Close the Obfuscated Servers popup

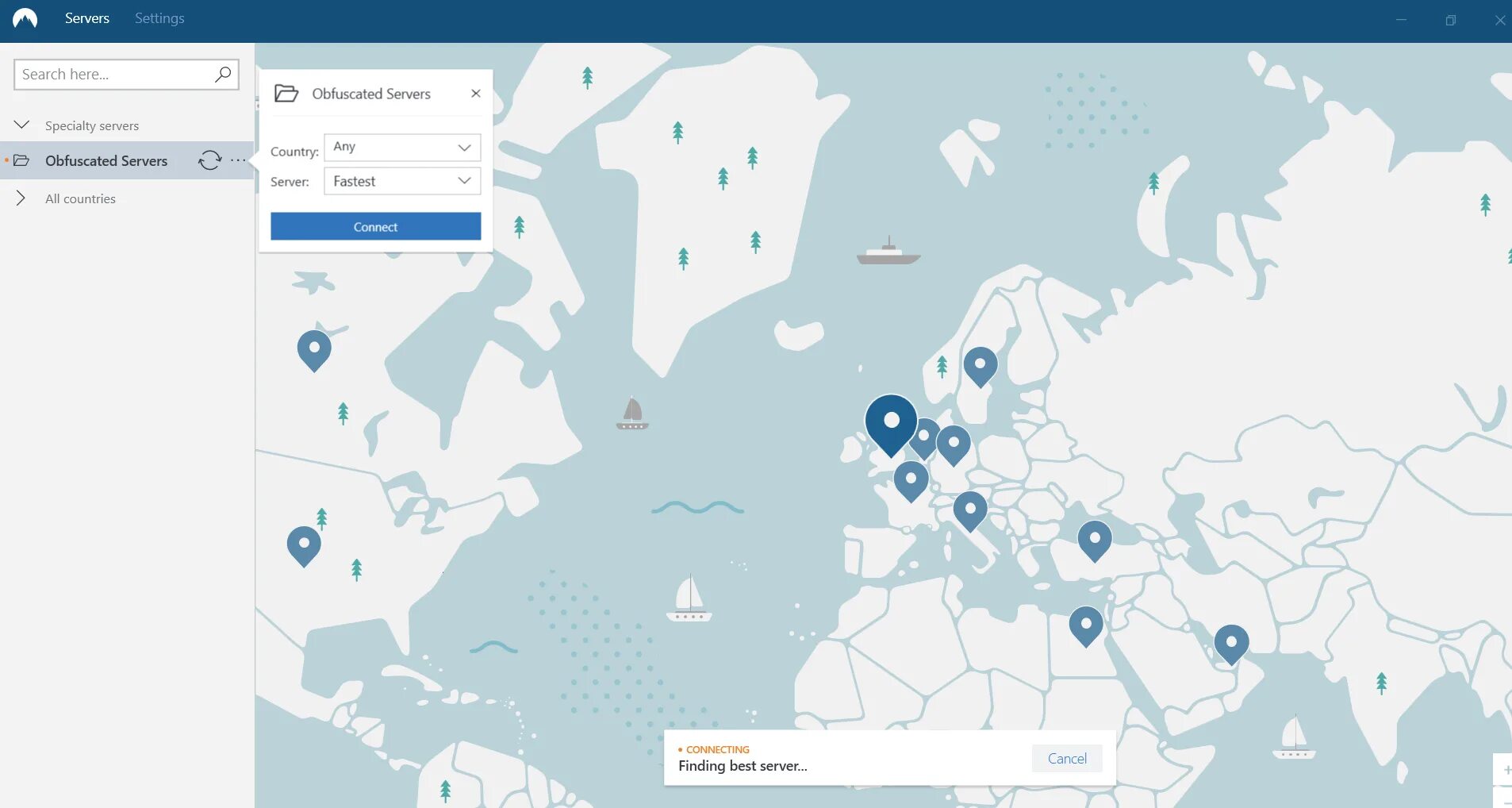[476, 93]
